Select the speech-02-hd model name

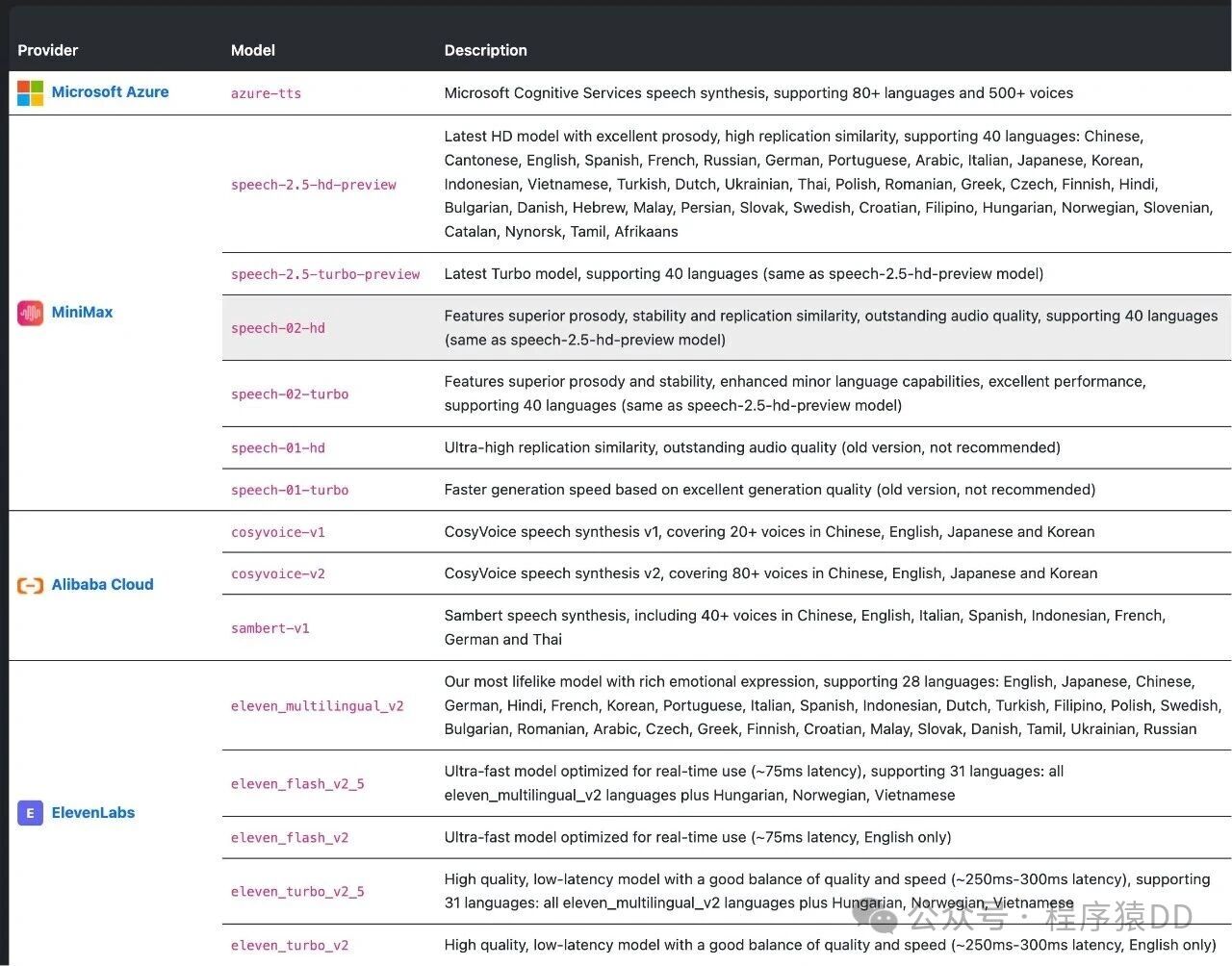[278, 328]
